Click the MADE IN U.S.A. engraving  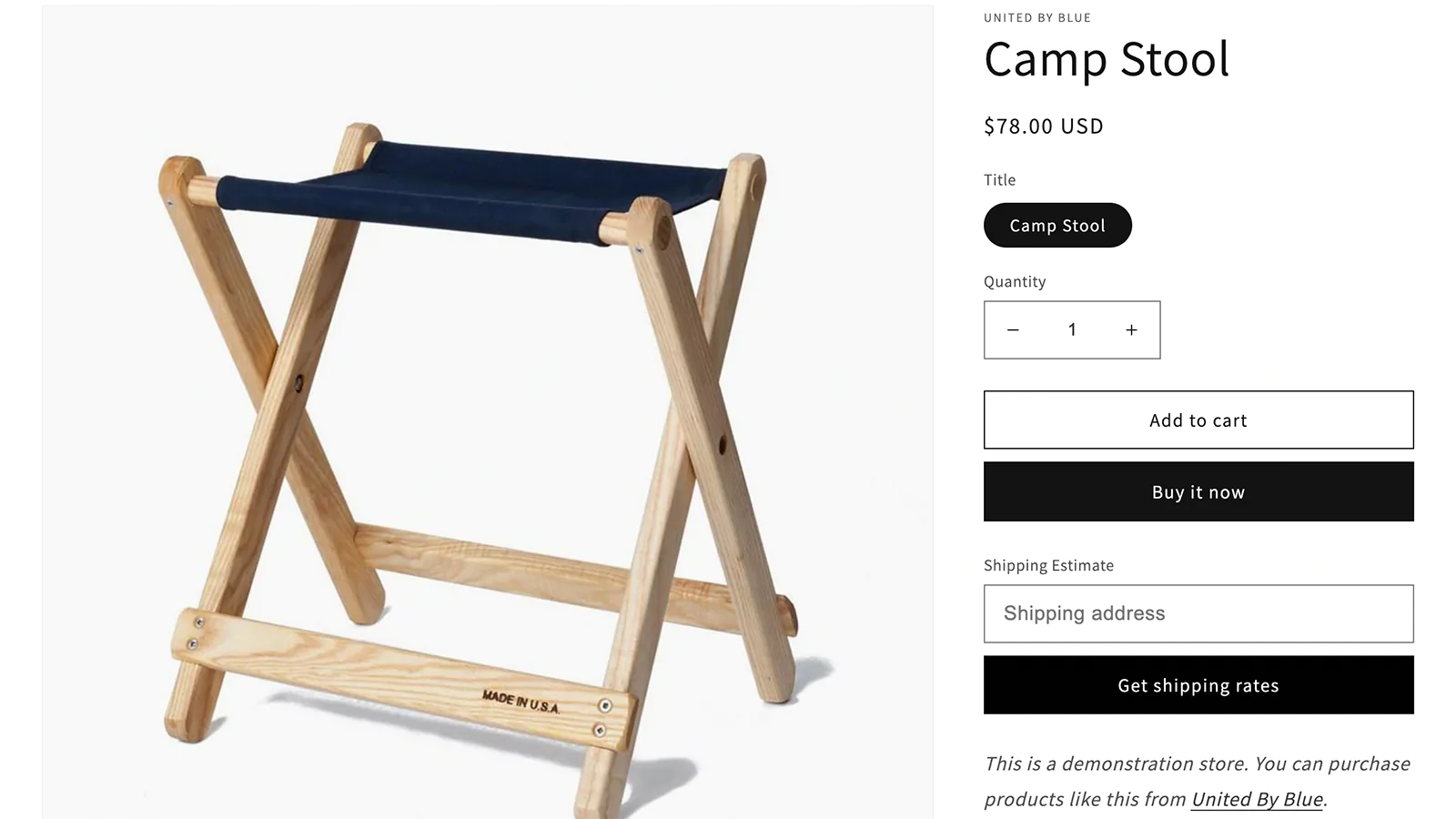(x=521, y=702)
